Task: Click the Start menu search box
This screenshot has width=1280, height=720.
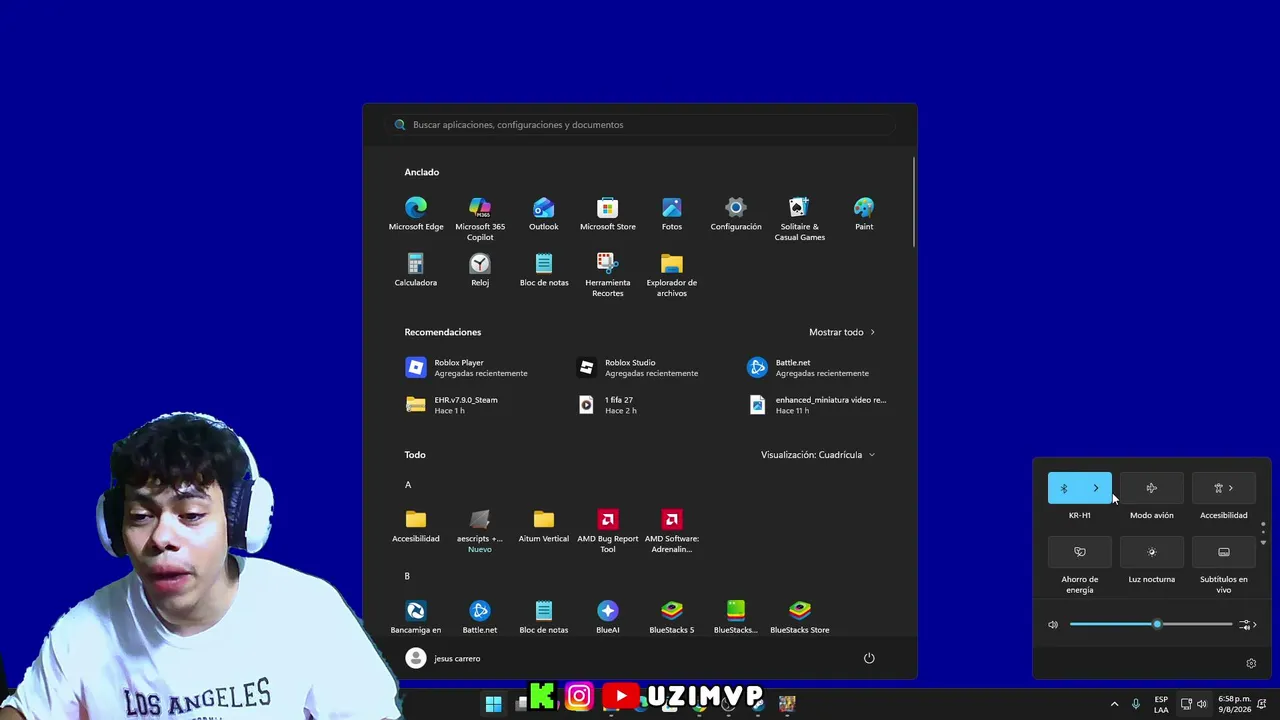Action: click(640, 125)
